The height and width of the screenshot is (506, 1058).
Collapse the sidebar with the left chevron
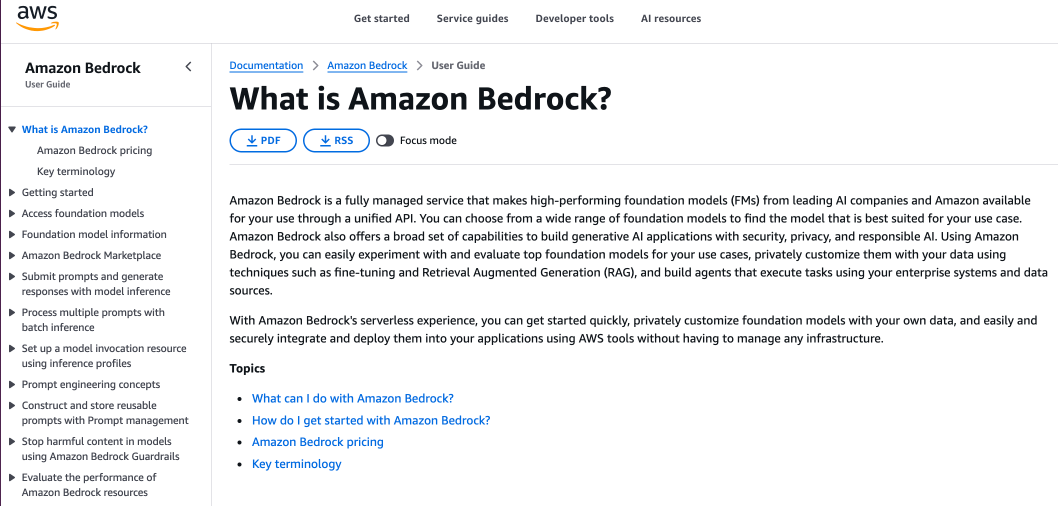188,67
